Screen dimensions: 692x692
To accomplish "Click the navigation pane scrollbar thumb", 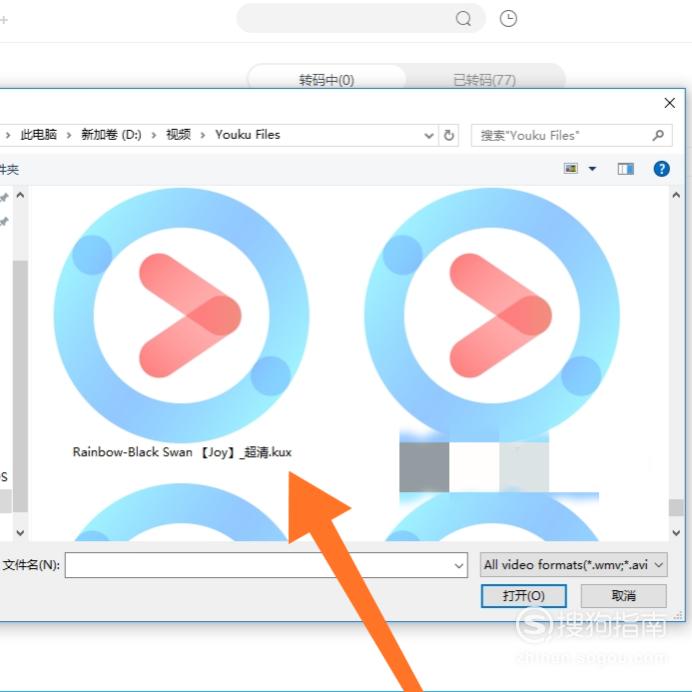I will (20, 386).
